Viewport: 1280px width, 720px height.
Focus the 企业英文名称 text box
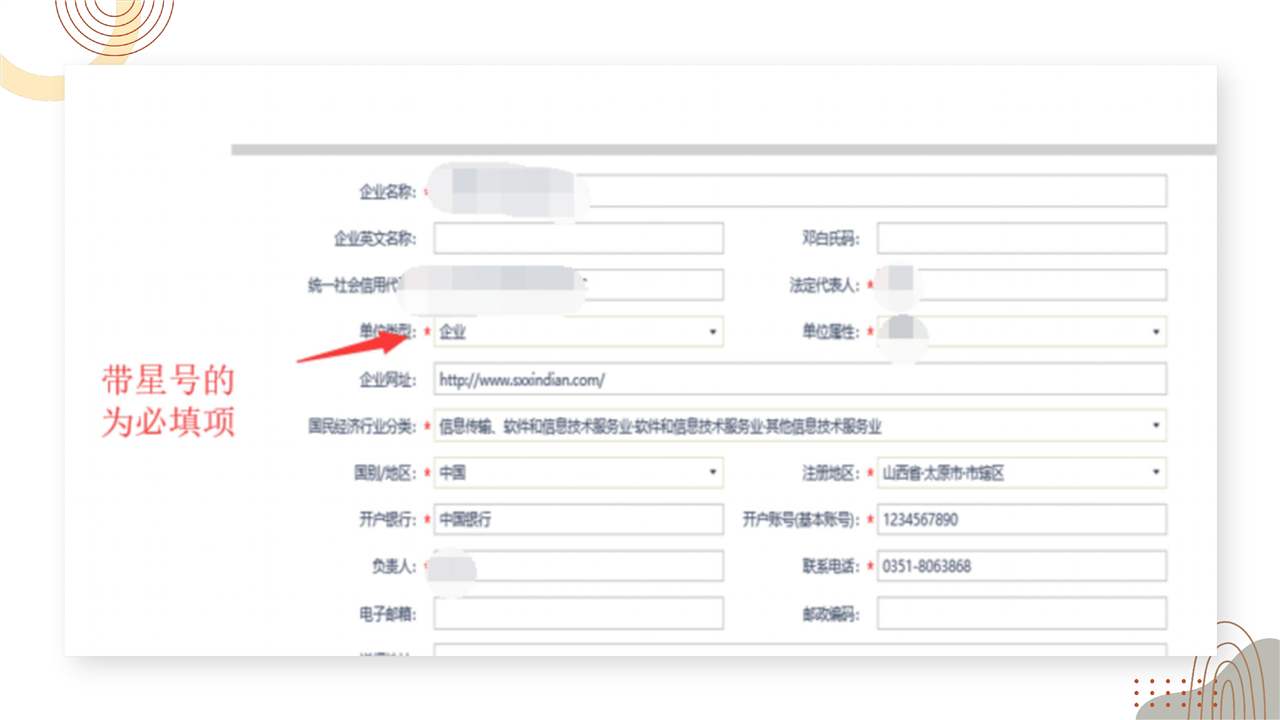578,238
